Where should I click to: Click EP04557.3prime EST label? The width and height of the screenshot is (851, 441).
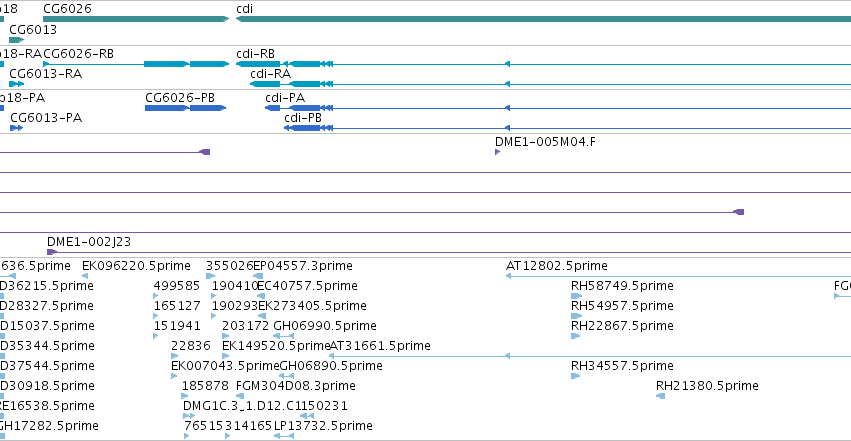pyautogui.click(x=303, y=266)
